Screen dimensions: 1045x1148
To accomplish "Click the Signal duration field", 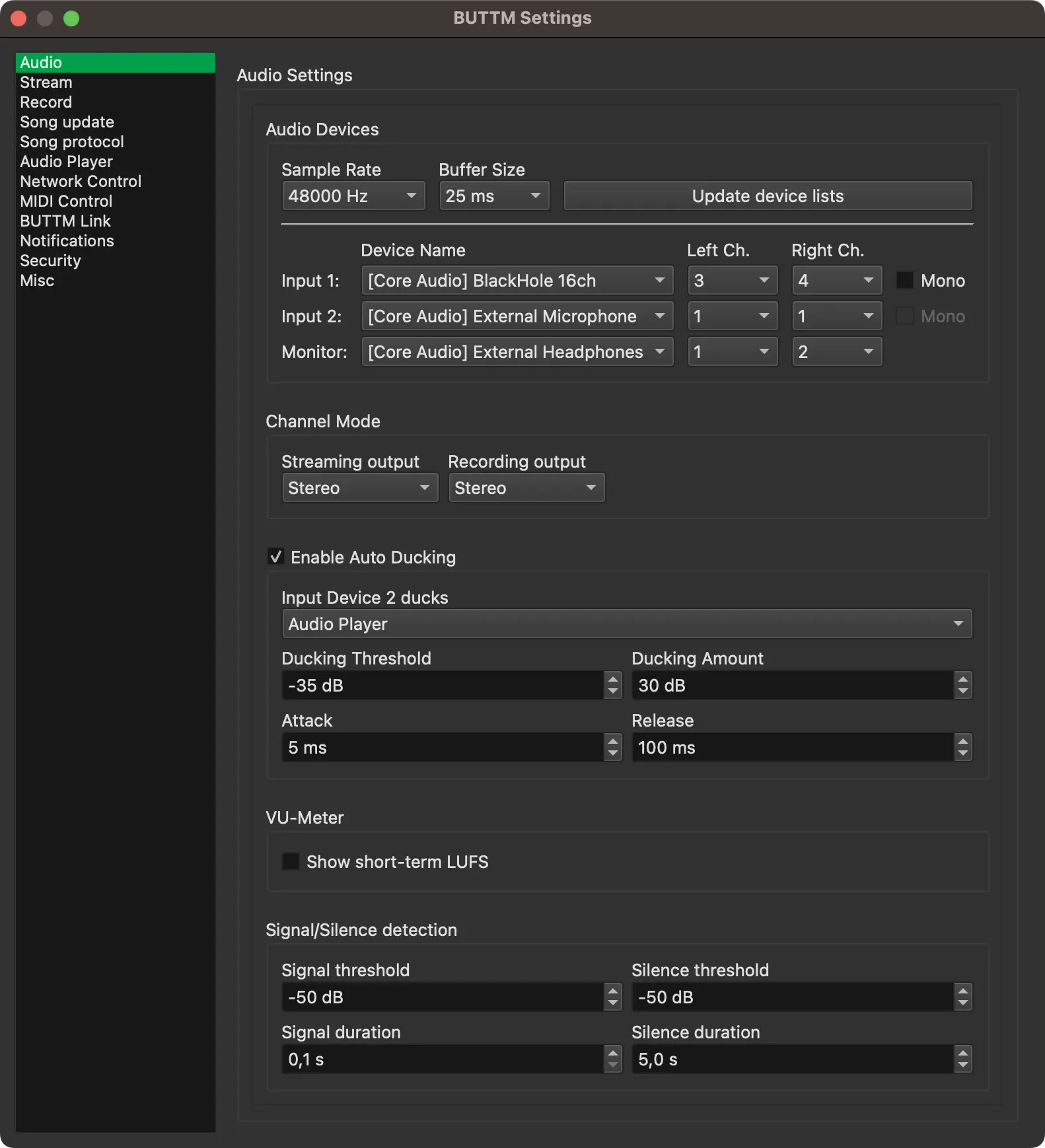I will point(443,1059).
